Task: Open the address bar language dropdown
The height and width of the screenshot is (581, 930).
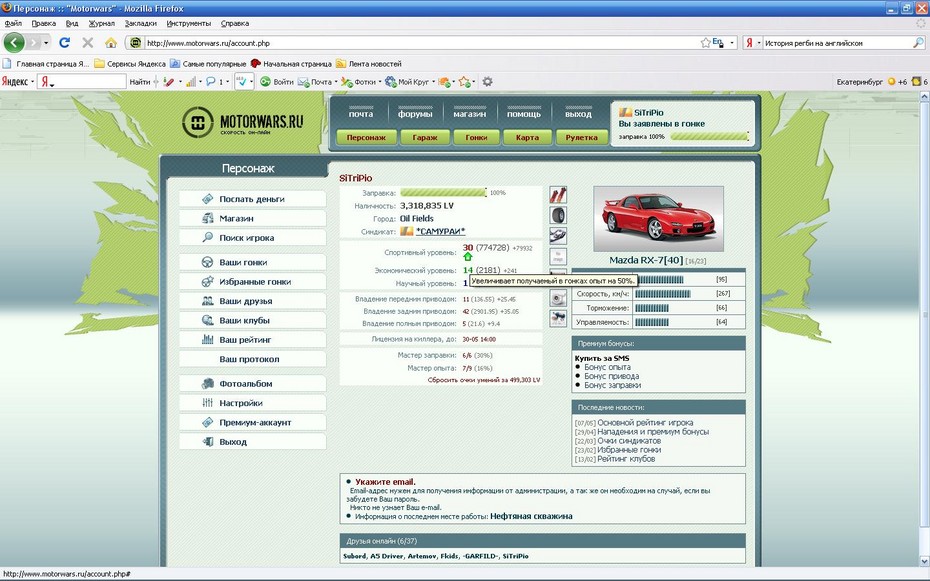Action: (732, 43)
